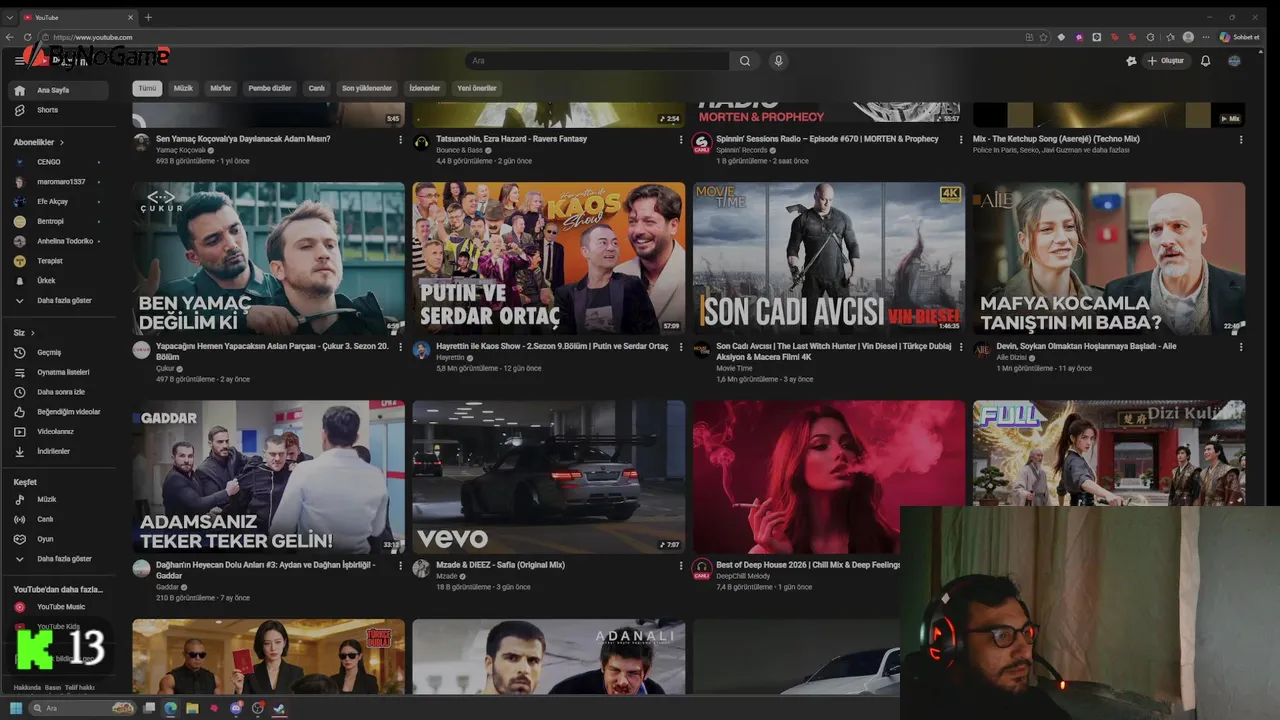Open Steam from the taskbar

(279, 708)
